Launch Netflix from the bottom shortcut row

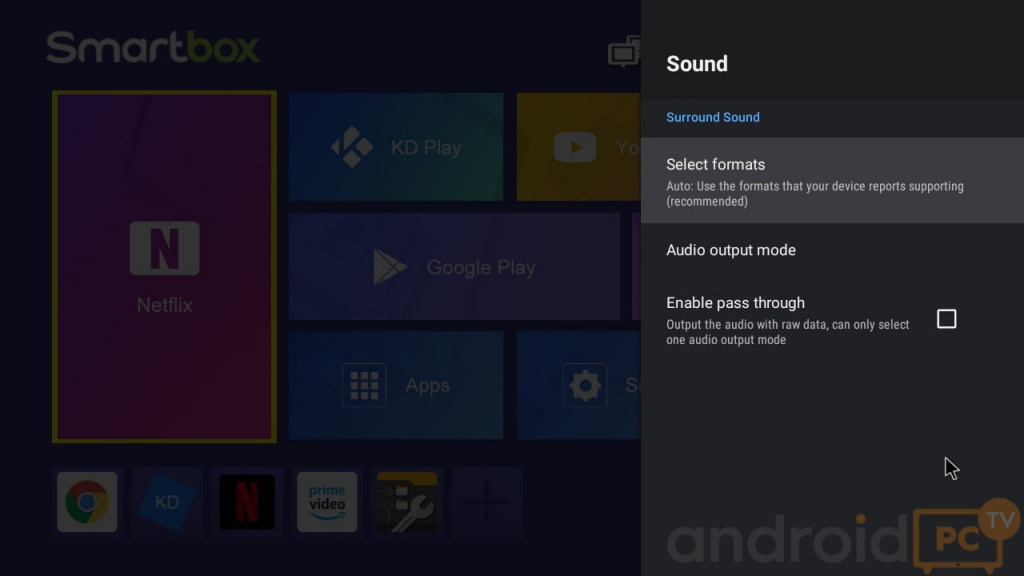coord(247,501)
